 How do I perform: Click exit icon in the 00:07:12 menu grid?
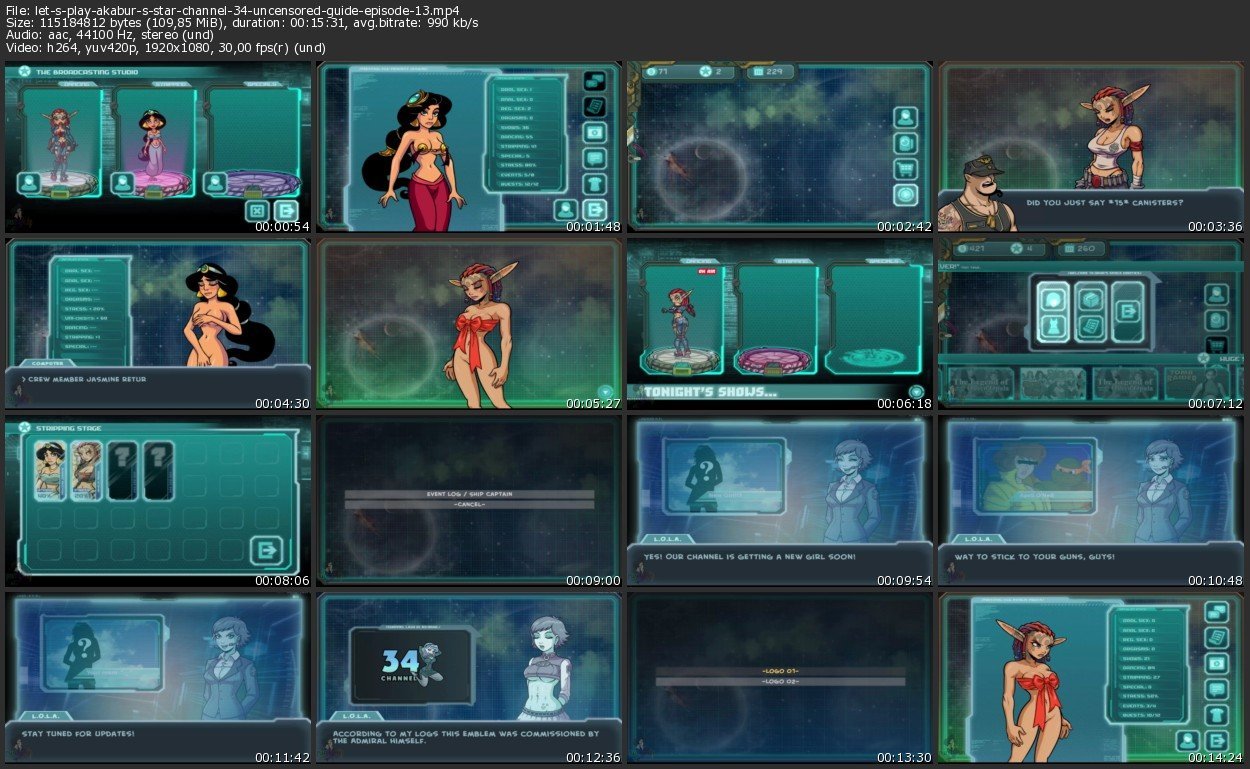point(1127,311)
